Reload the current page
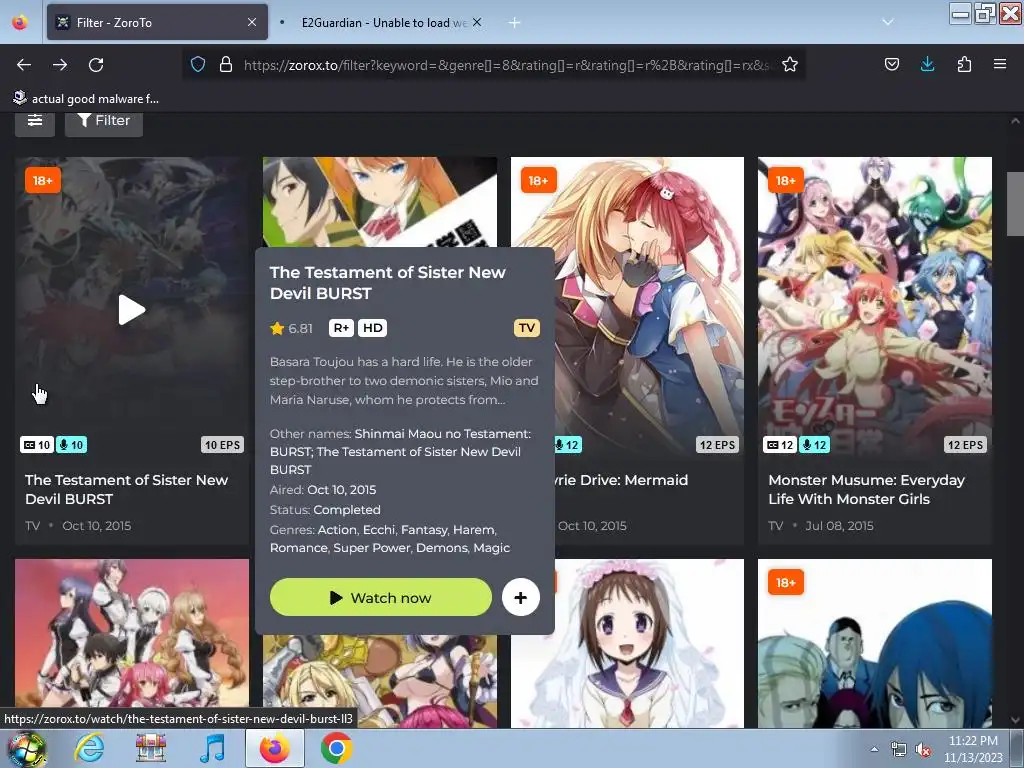The image size is (1024, 768). [x=96, y=65]
